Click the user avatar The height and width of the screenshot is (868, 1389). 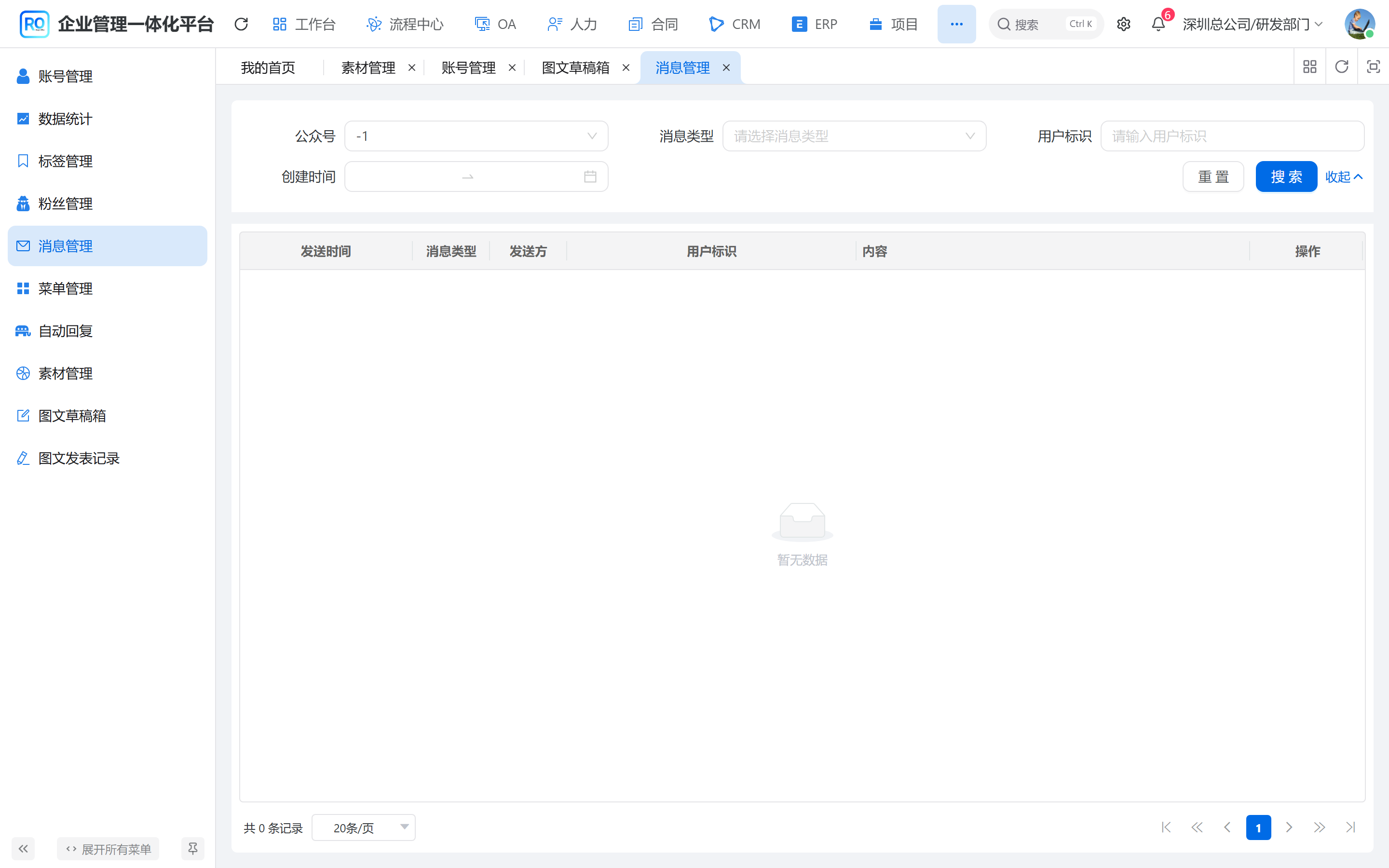pyautogui.click(x=1359, y=24)
